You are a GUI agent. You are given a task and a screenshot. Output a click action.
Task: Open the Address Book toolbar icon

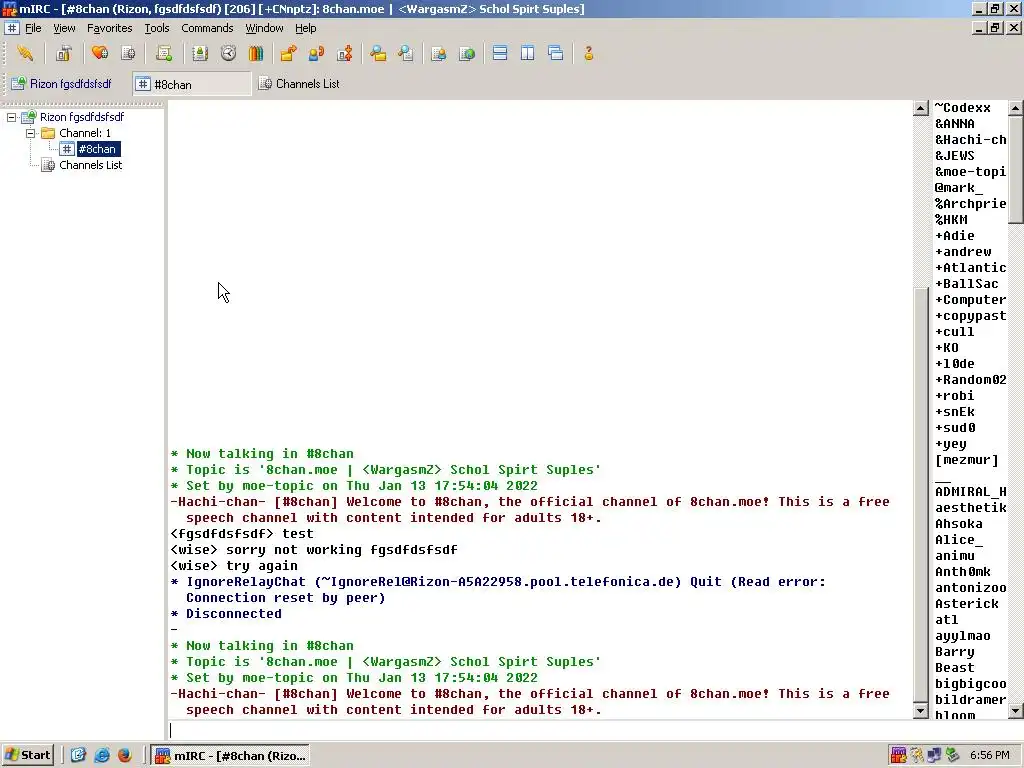coord(200,54)
